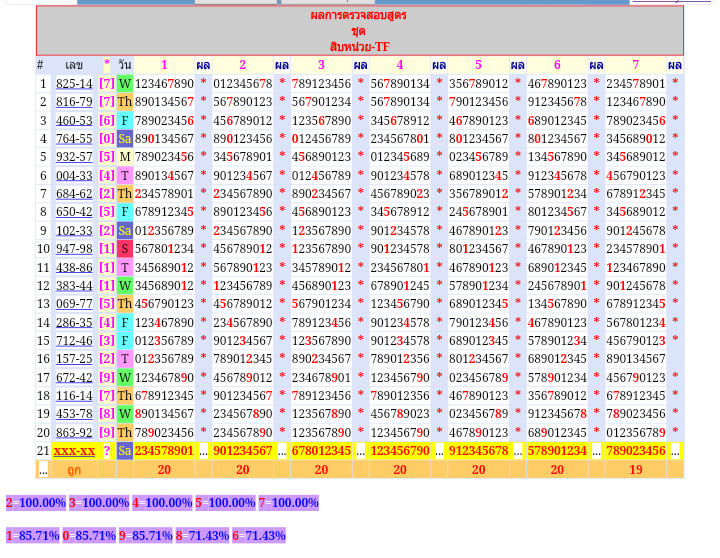
Task: Open the 932-57 number link
Action: tap(74, 157)
